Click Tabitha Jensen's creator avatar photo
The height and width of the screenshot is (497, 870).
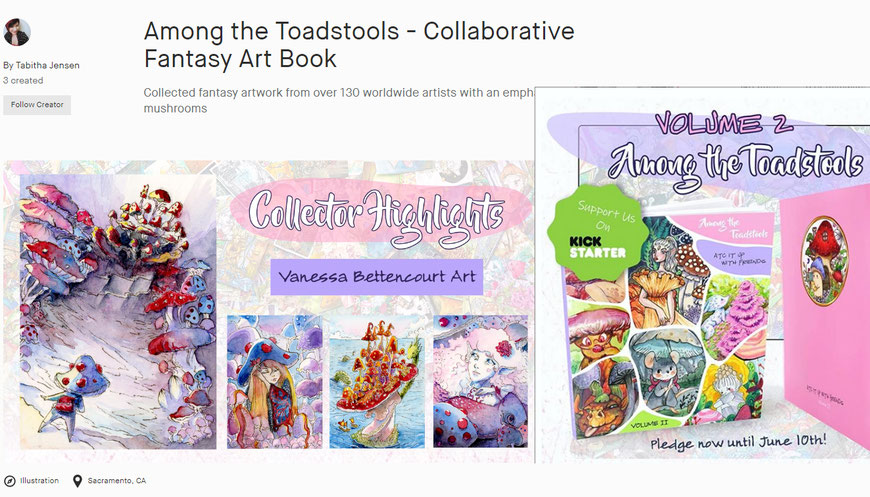point(17,32)
